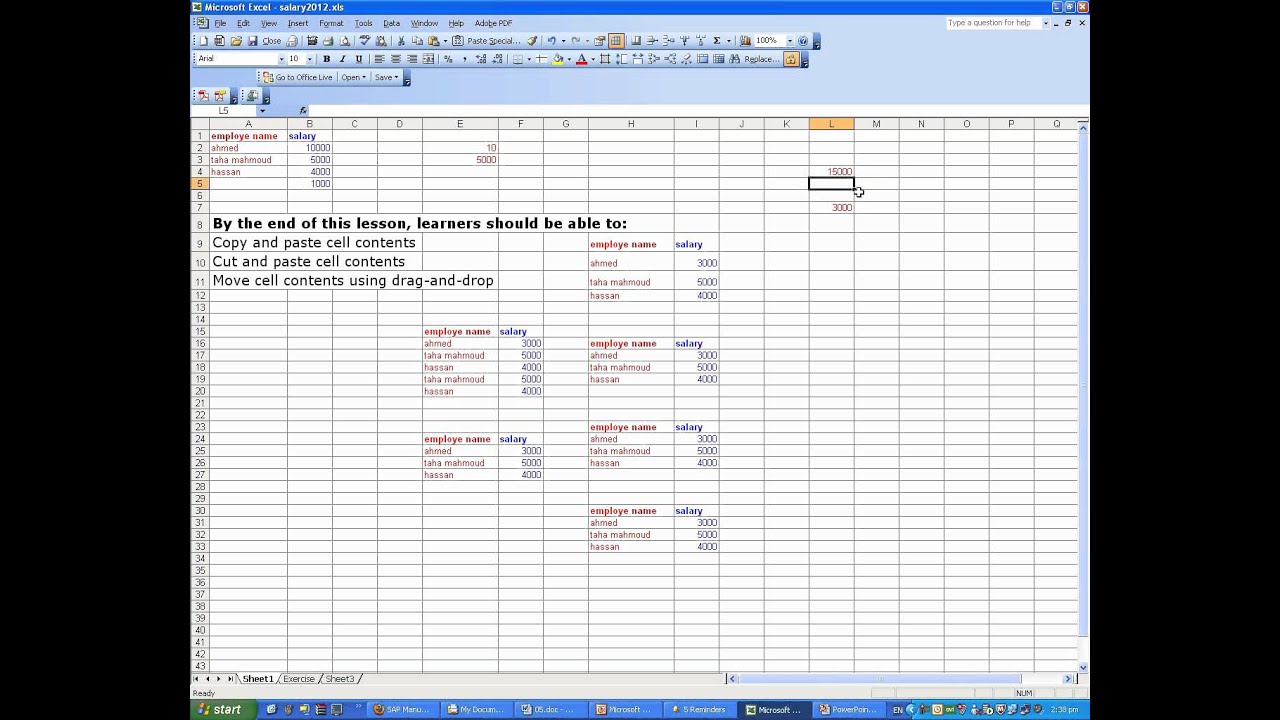Open the Arial font name dropdown

(x=282, y=59)
